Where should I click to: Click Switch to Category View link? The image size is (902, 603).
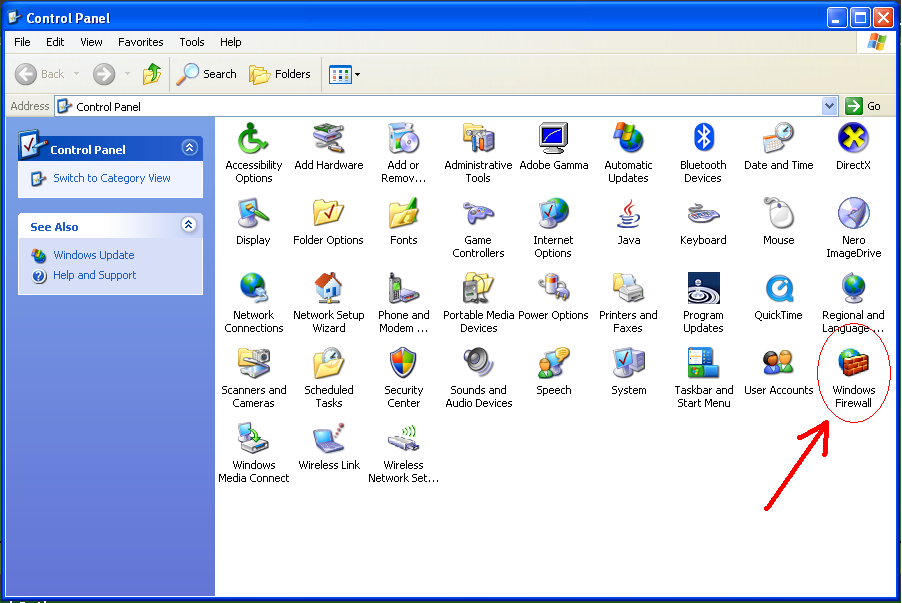[x=111, y=178]
